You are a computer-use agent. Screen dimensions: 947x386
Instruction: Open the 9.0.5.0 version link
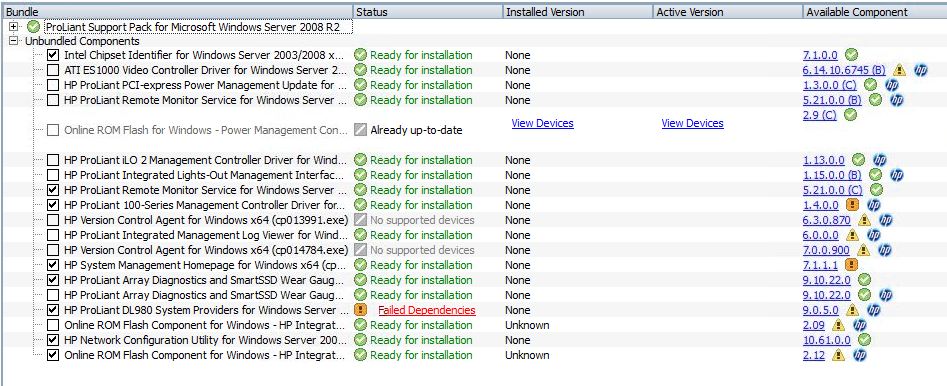(x=821, y=310)
